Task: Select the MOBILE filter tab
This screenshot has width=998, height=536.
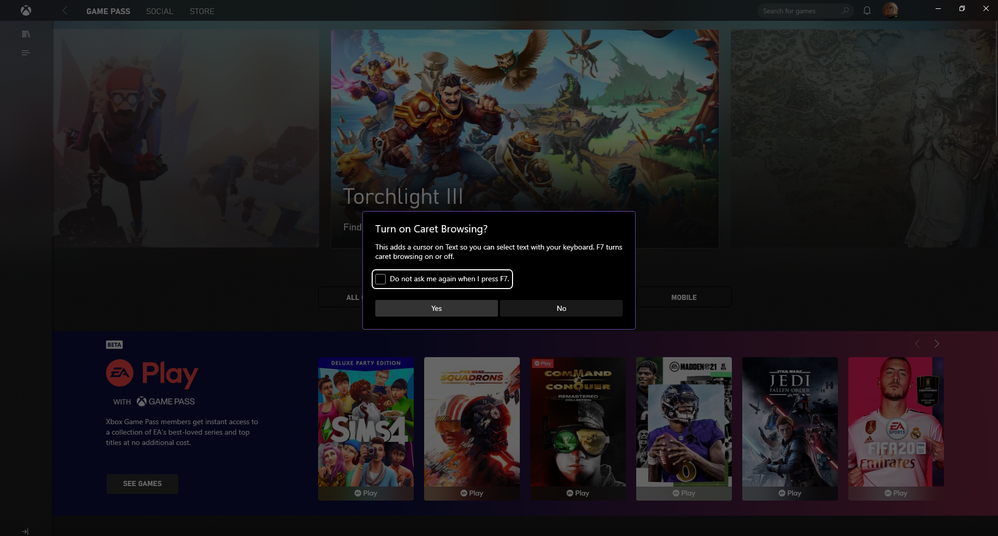Action: (x=684, y=297)
